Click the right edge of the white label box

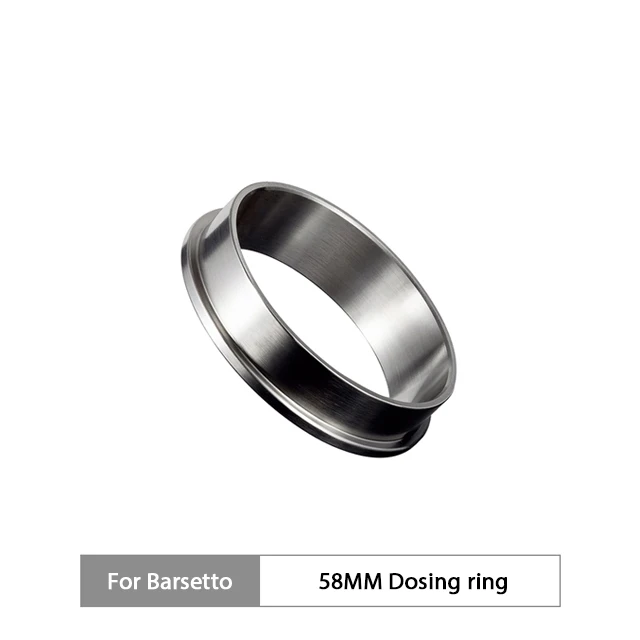(x=560, y=581)
